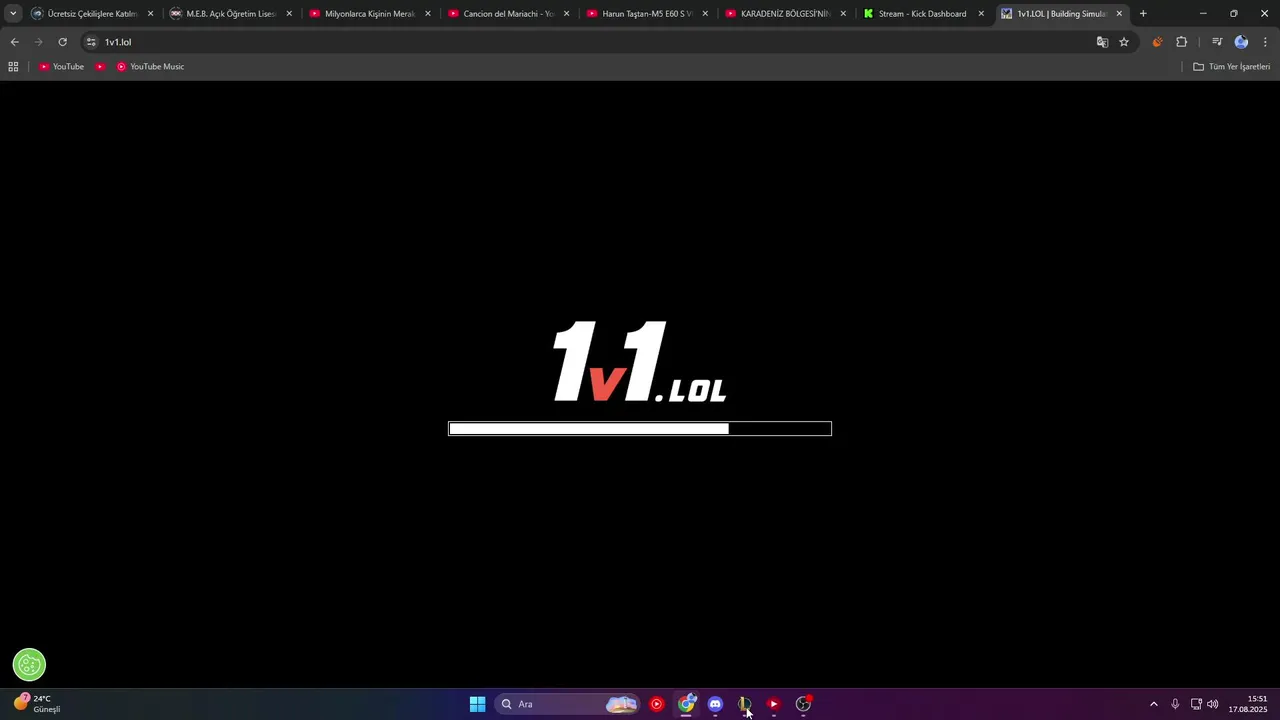Image resolution: width=1280 pixels, height=720 pixels.
Task: Open the Windows Start menu
Action: (x=477, y=704)
